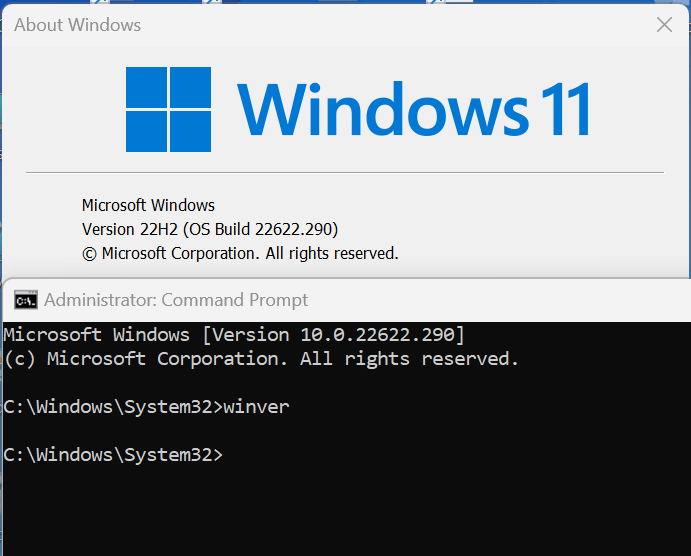Close the About Windows dialog
This screenshot has height=556, width=691.
(x=664, y=25)
